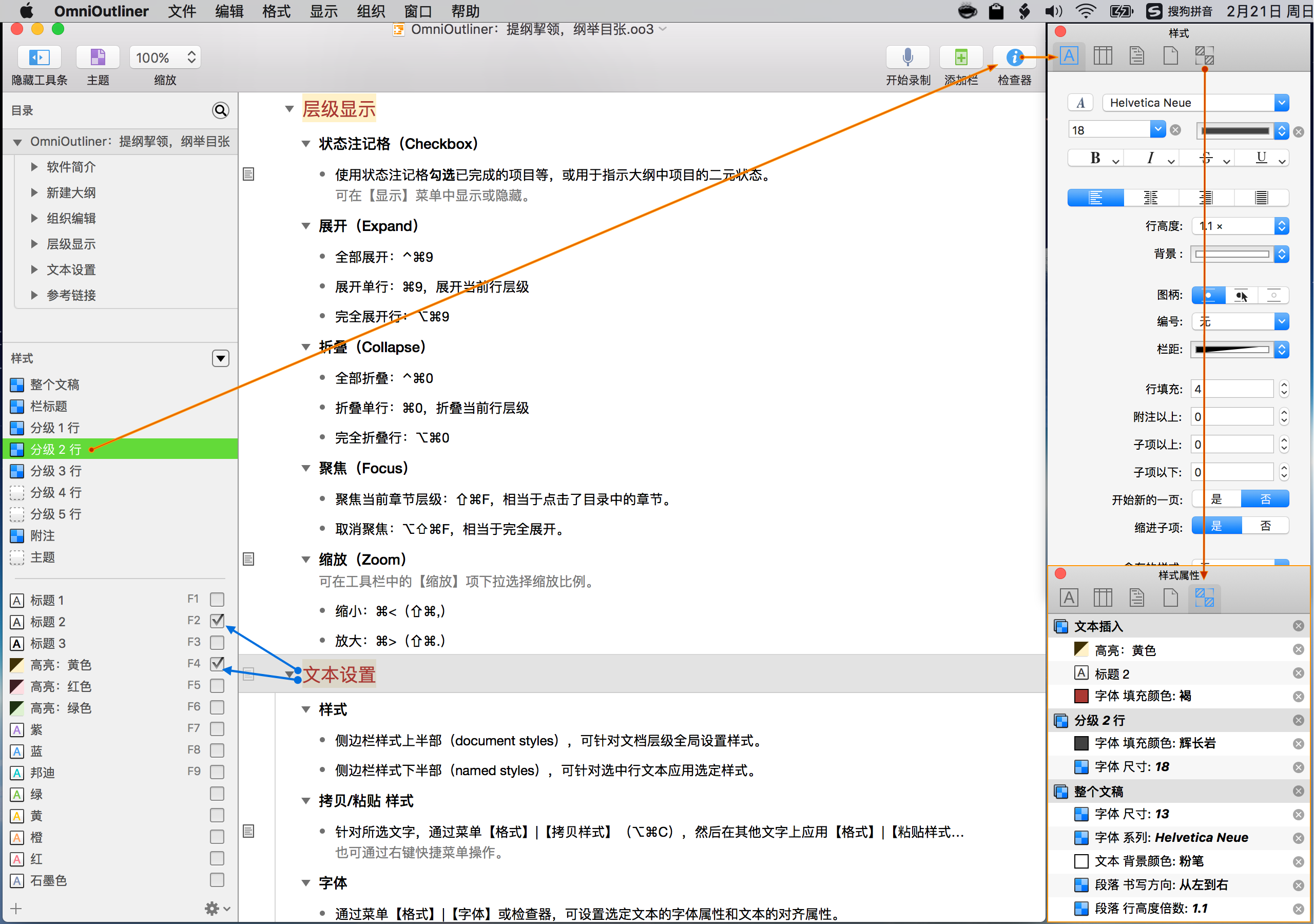This screenshot has width=1314, height=924.
Task: Select 附注 document style
Action: tap(120, 535)
